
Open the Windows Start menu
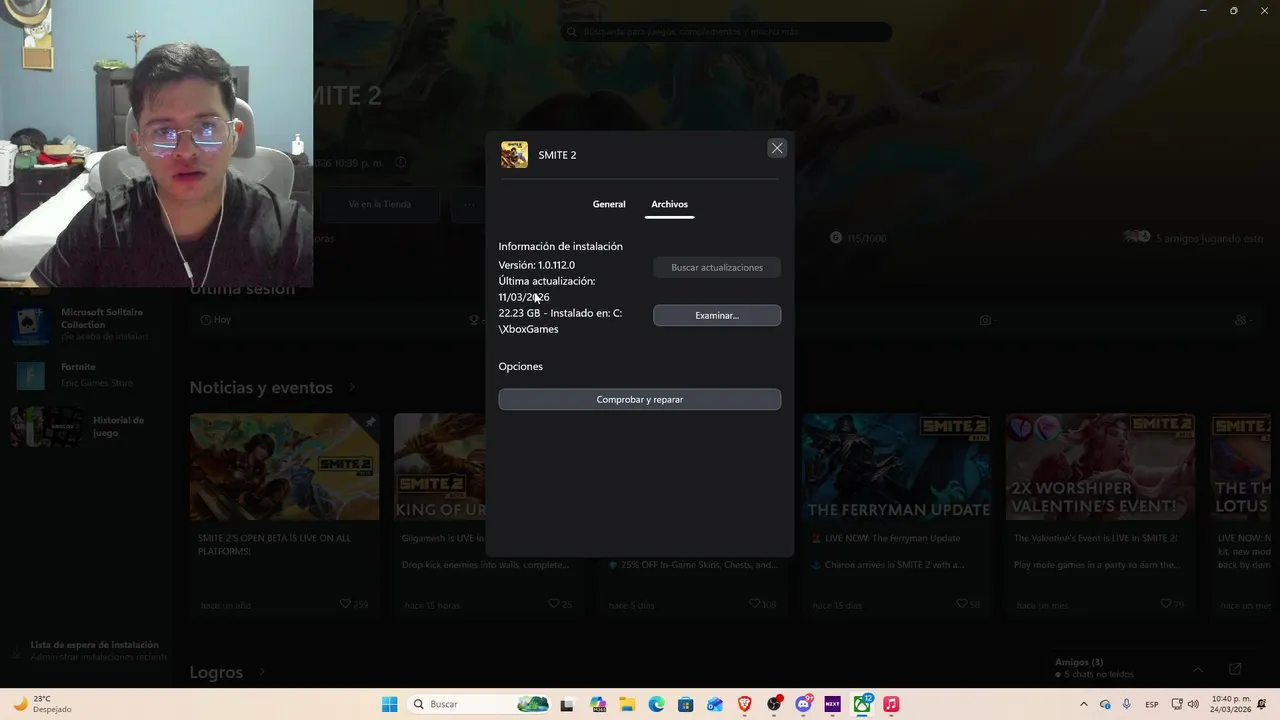click(x=389, y=704)
